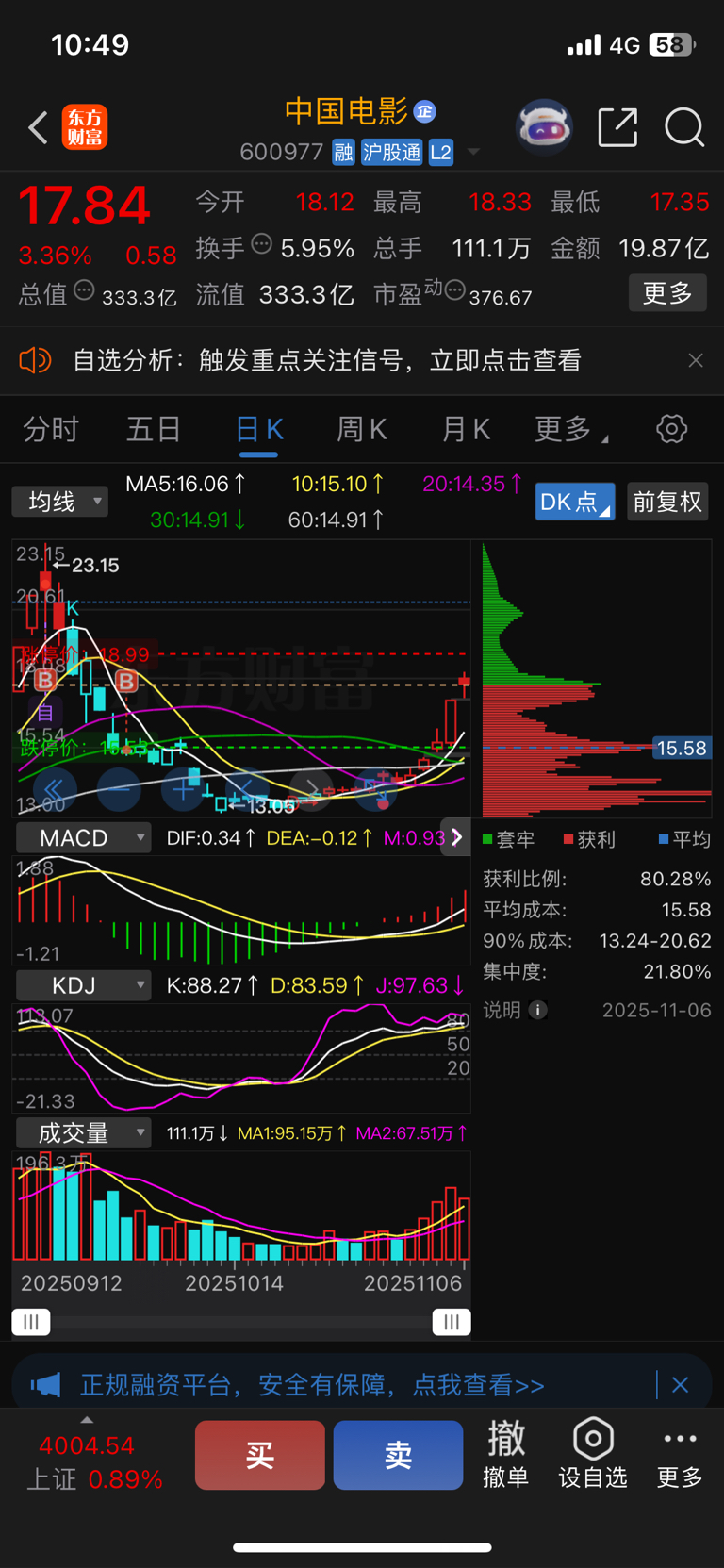
Task: Tap the 2025-11-06 date label
Action: 657,1010
